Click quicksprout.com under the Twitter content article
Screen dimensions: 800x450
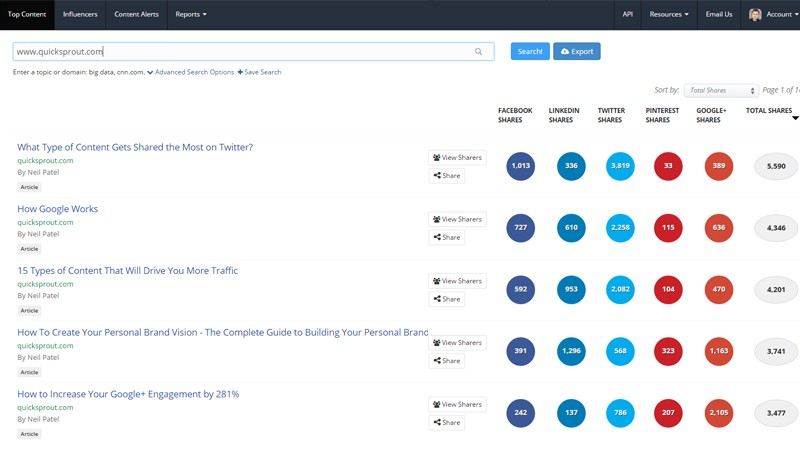point(45,161)
